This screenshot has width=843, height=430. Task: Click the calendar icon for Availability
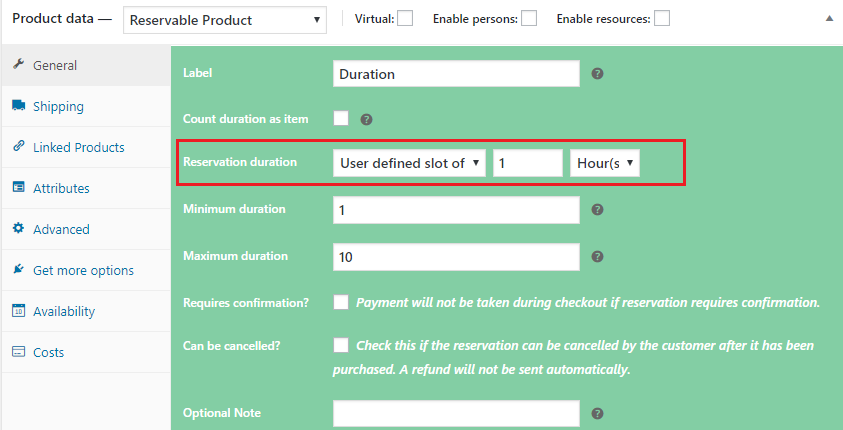point(18,311)
